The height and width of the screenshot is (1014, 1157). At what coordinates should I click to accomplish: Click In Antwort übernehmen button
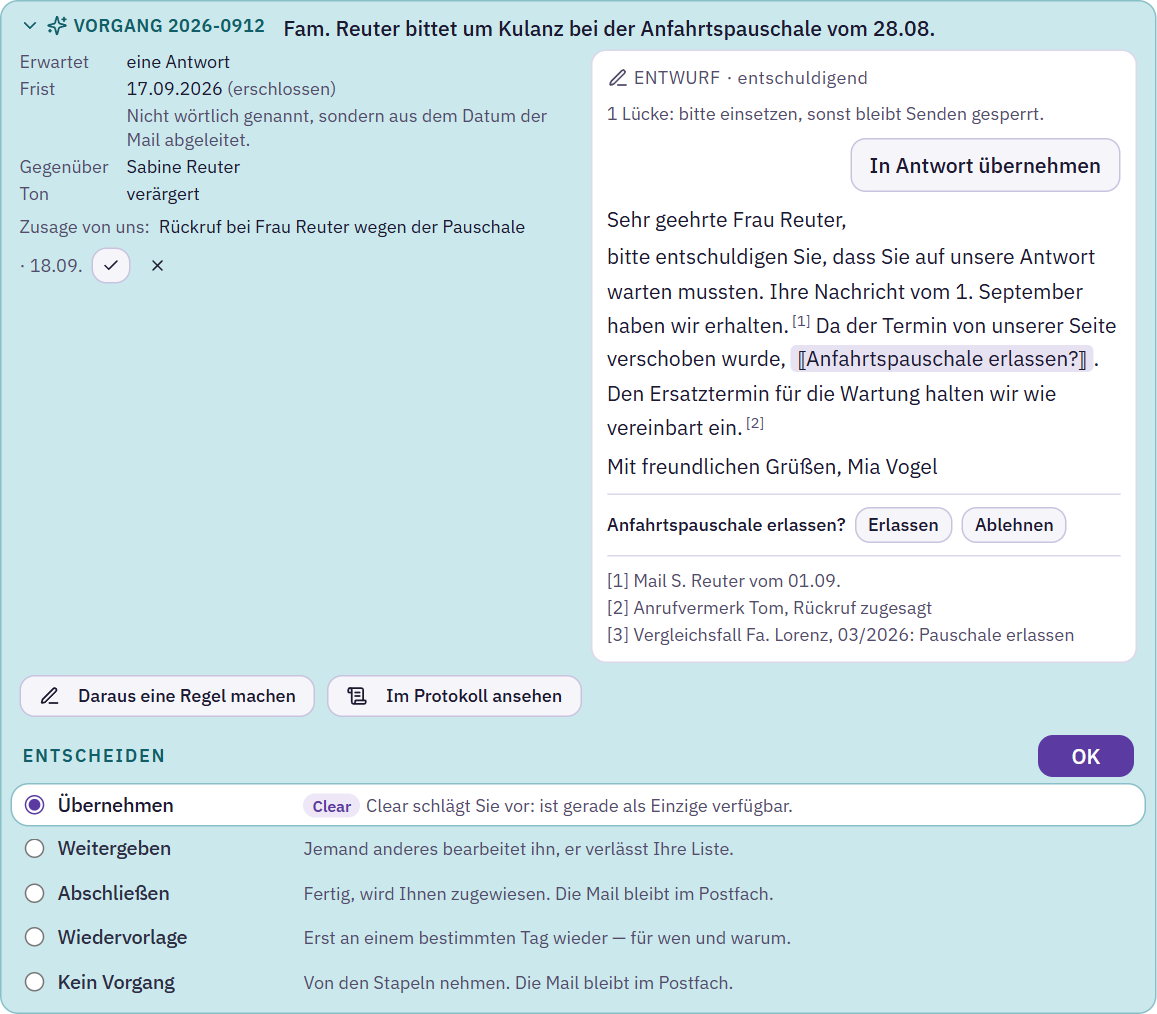click(985, 165)
